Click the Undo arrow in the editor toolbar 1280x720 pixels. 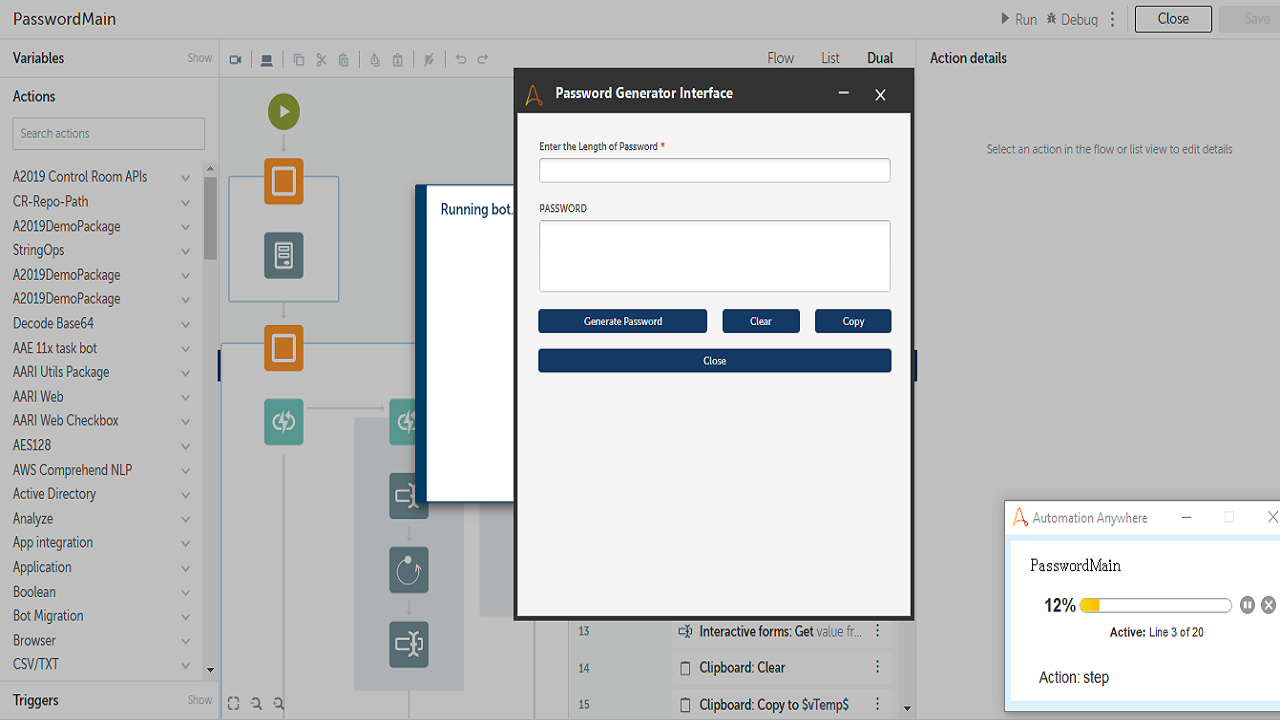[x=461, y=60]
